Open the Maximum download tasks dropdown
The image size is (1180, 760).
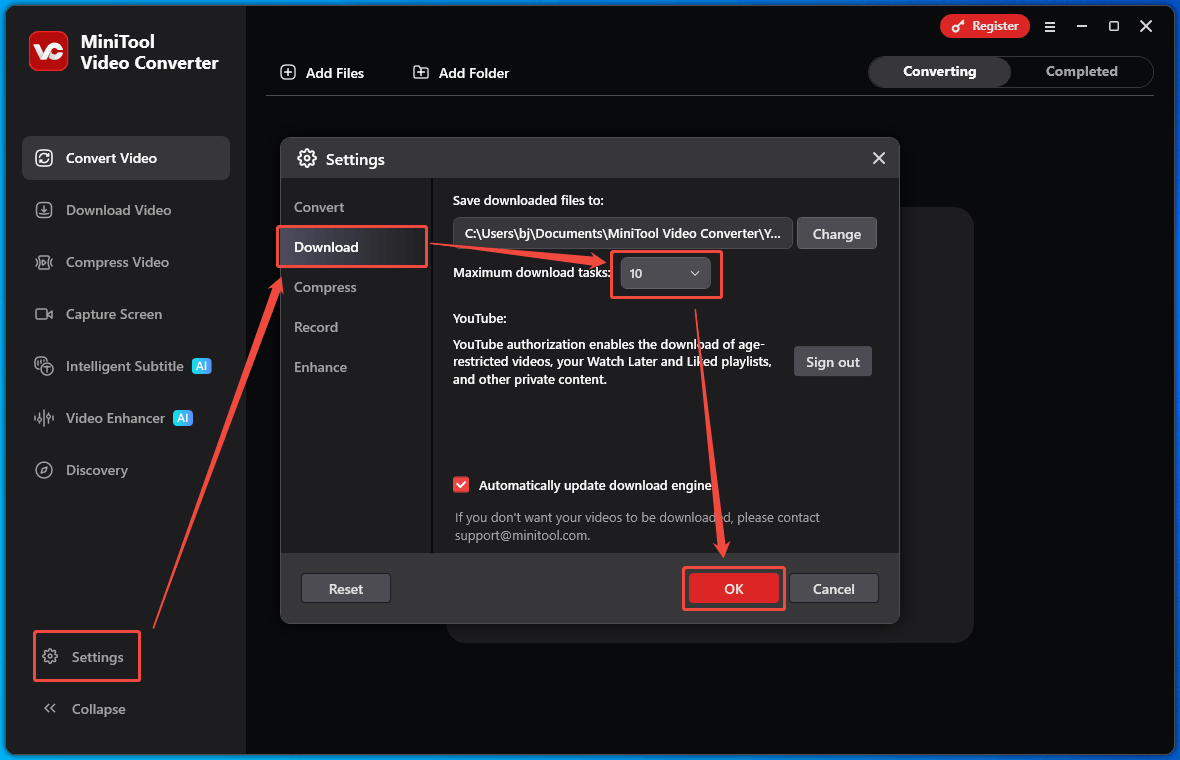coord(665,273)
